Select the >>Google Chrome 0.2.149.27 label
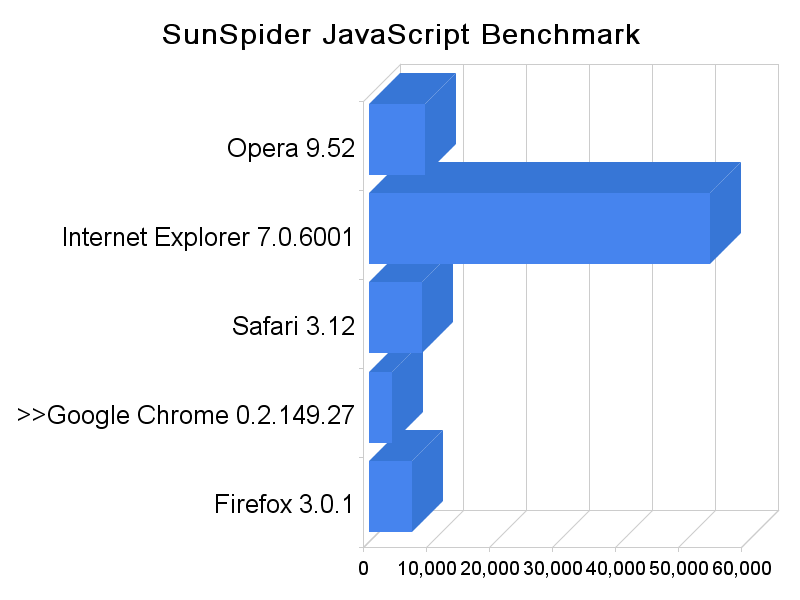Viewport: 800px width, 600px height. (186, 415)
